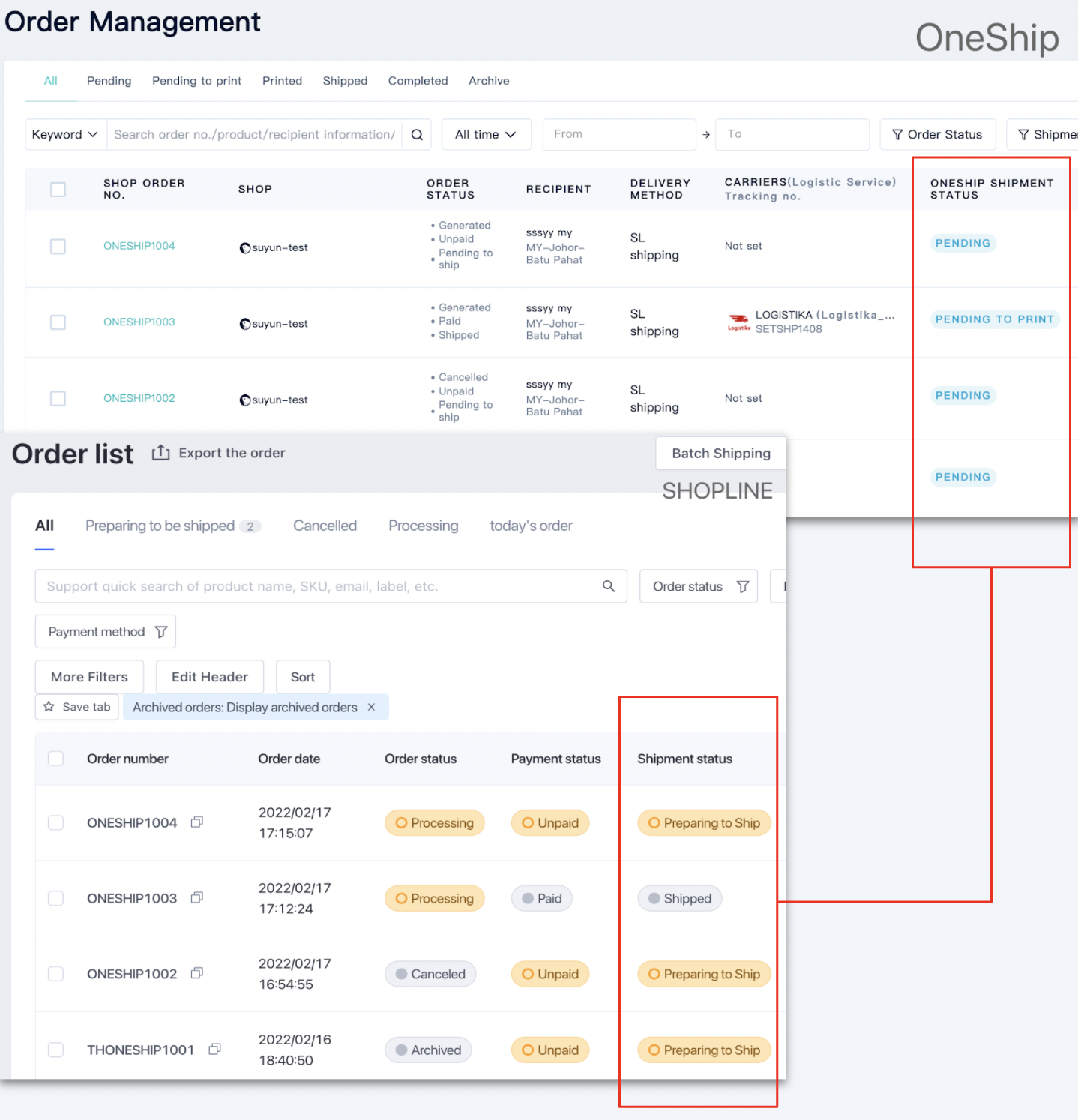Toggle select-all checkbox in SHOPLINE Order list header
This screenshot has width=1078, height=1120.
coord(55,759)
